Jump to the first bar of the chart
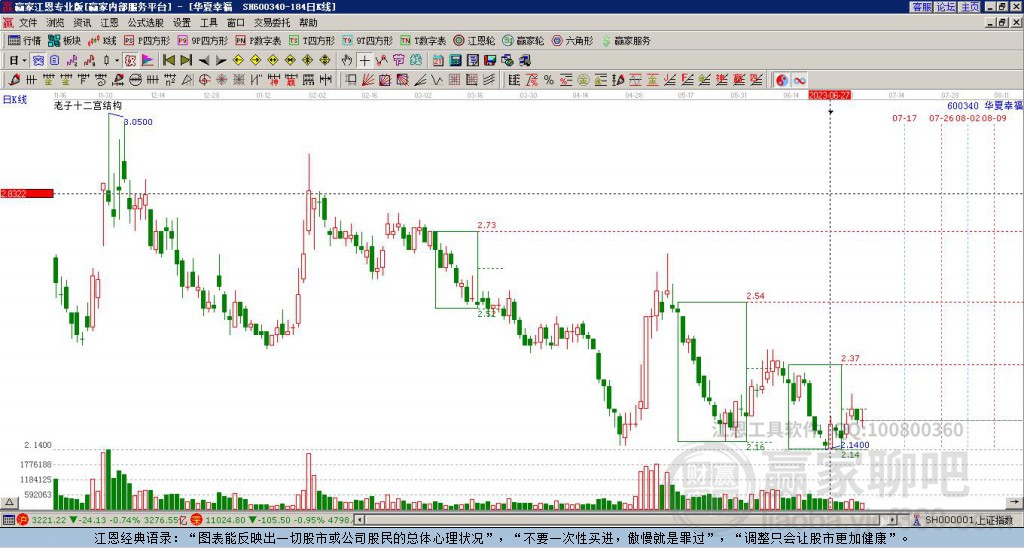Image resolution: width=1024 pixels, height=548 pixels. pyautogui.click(x=168, y=61)
